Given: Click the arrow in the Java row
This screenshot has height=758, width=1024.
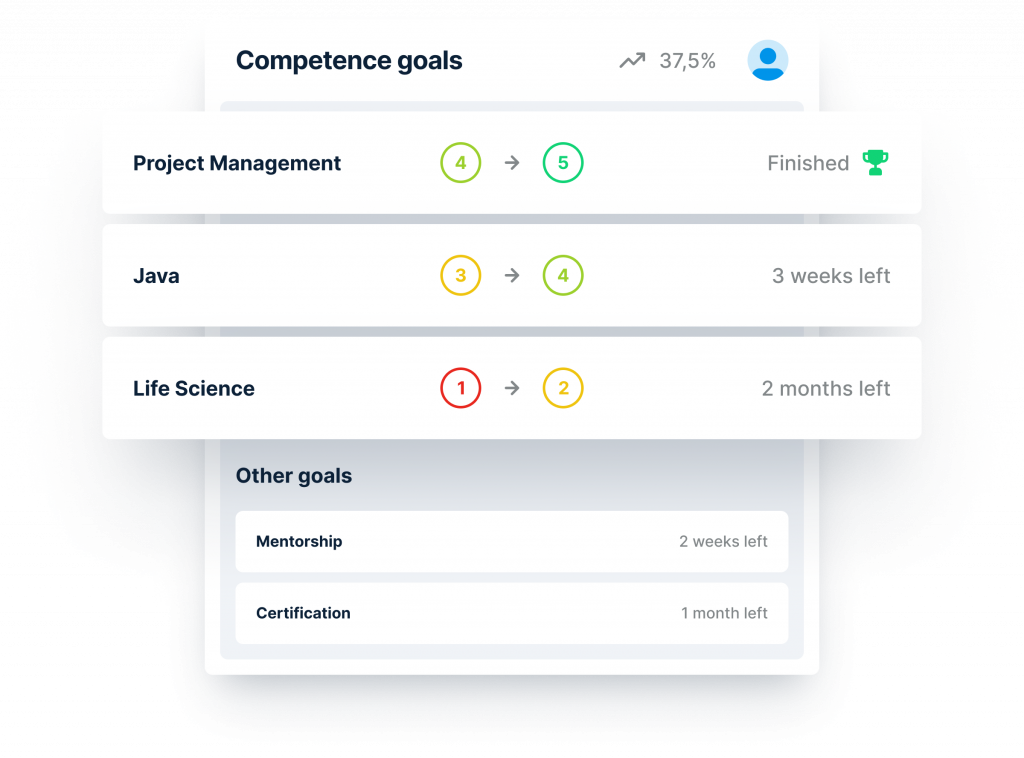Looking at the screenshot, I should [x=512, y=276].
